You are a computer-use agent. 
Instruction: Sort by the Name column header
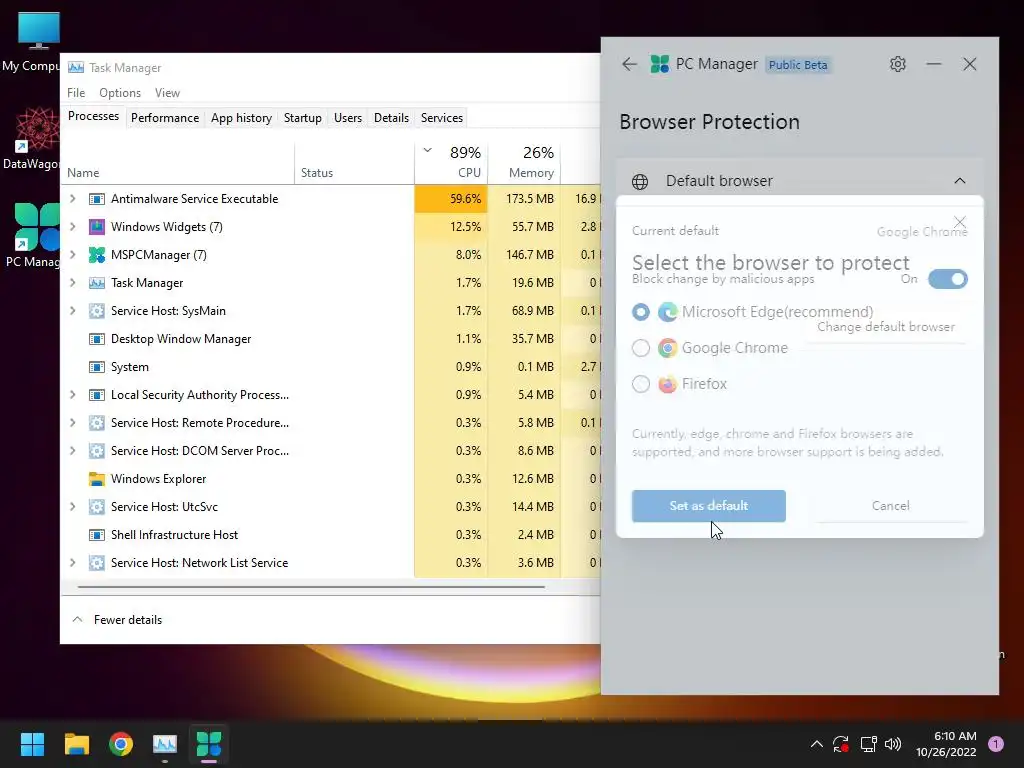pos(177,163)
